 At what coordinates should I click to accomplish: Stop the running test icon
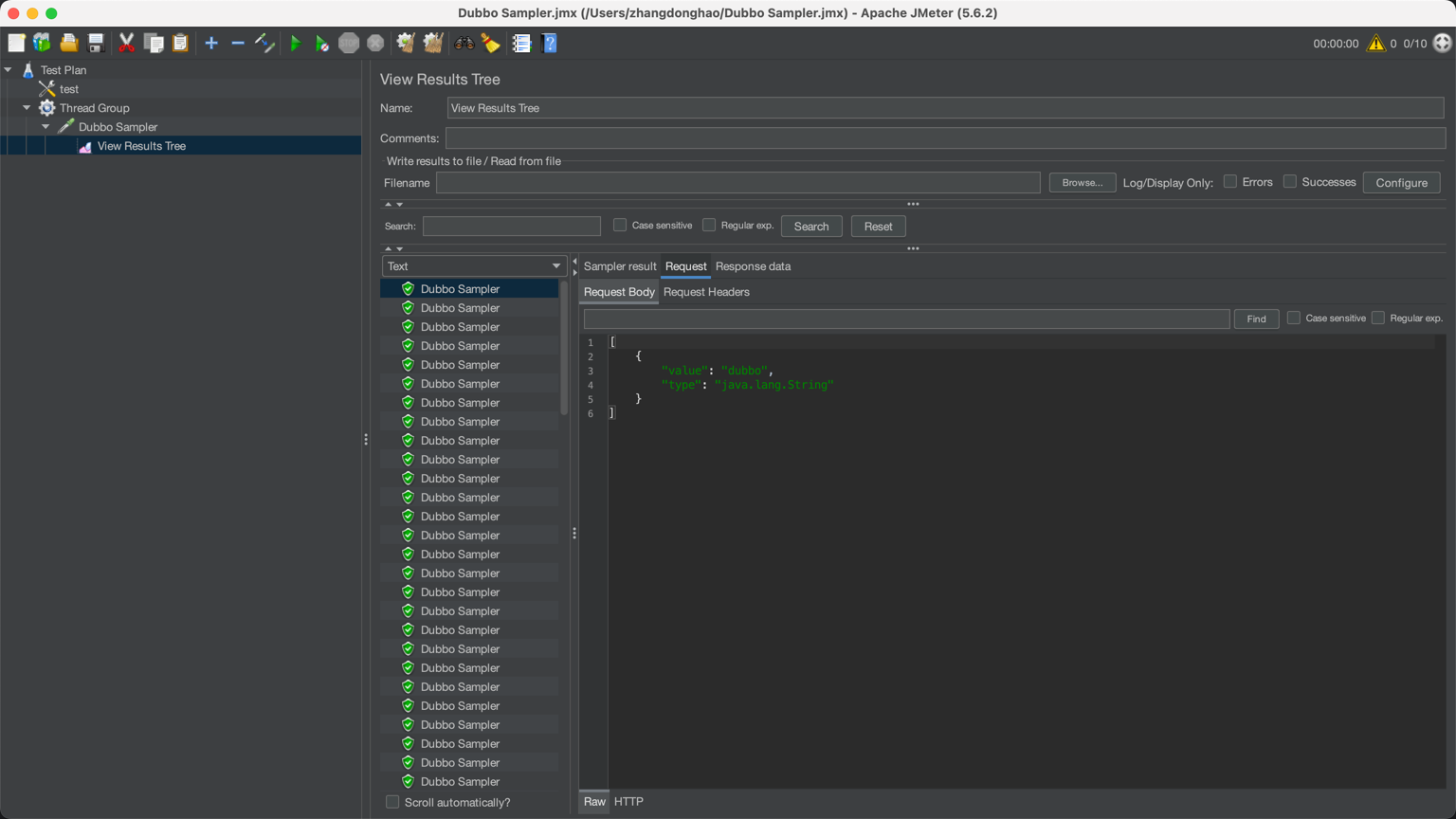click(x=349, y=43)
